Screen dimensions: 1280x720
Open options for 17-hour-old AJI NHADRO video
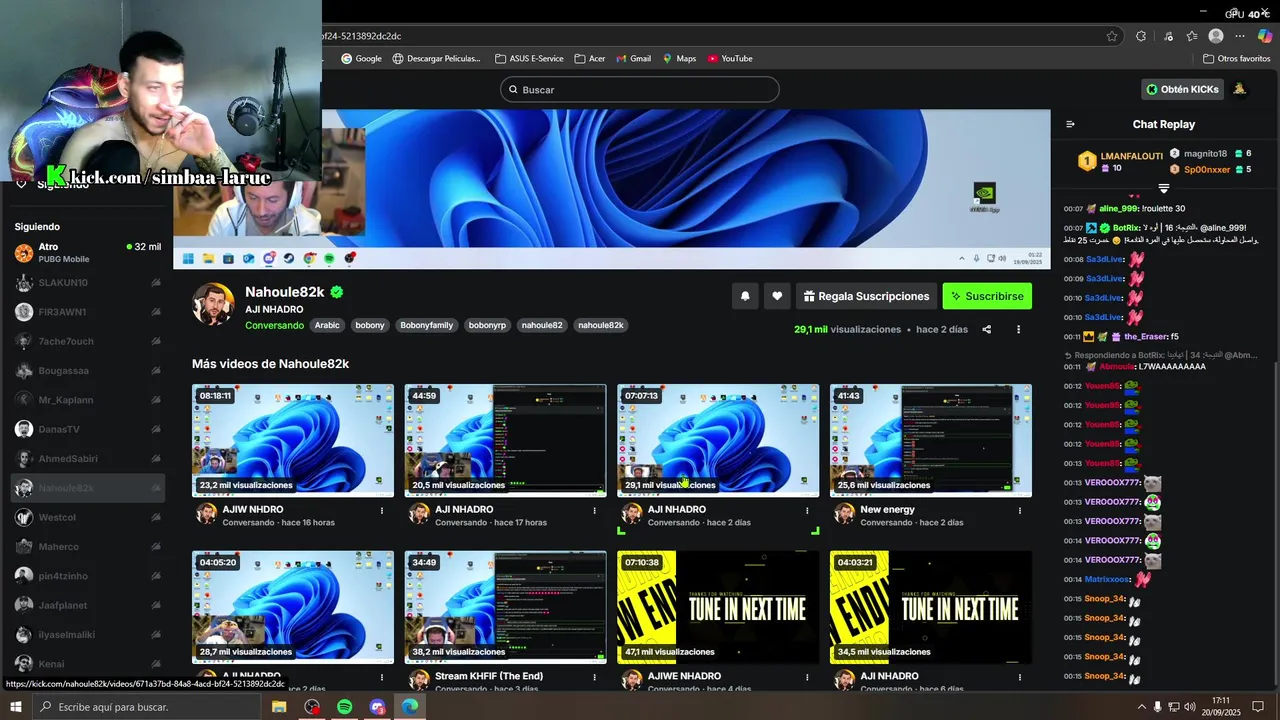(594, 510)
